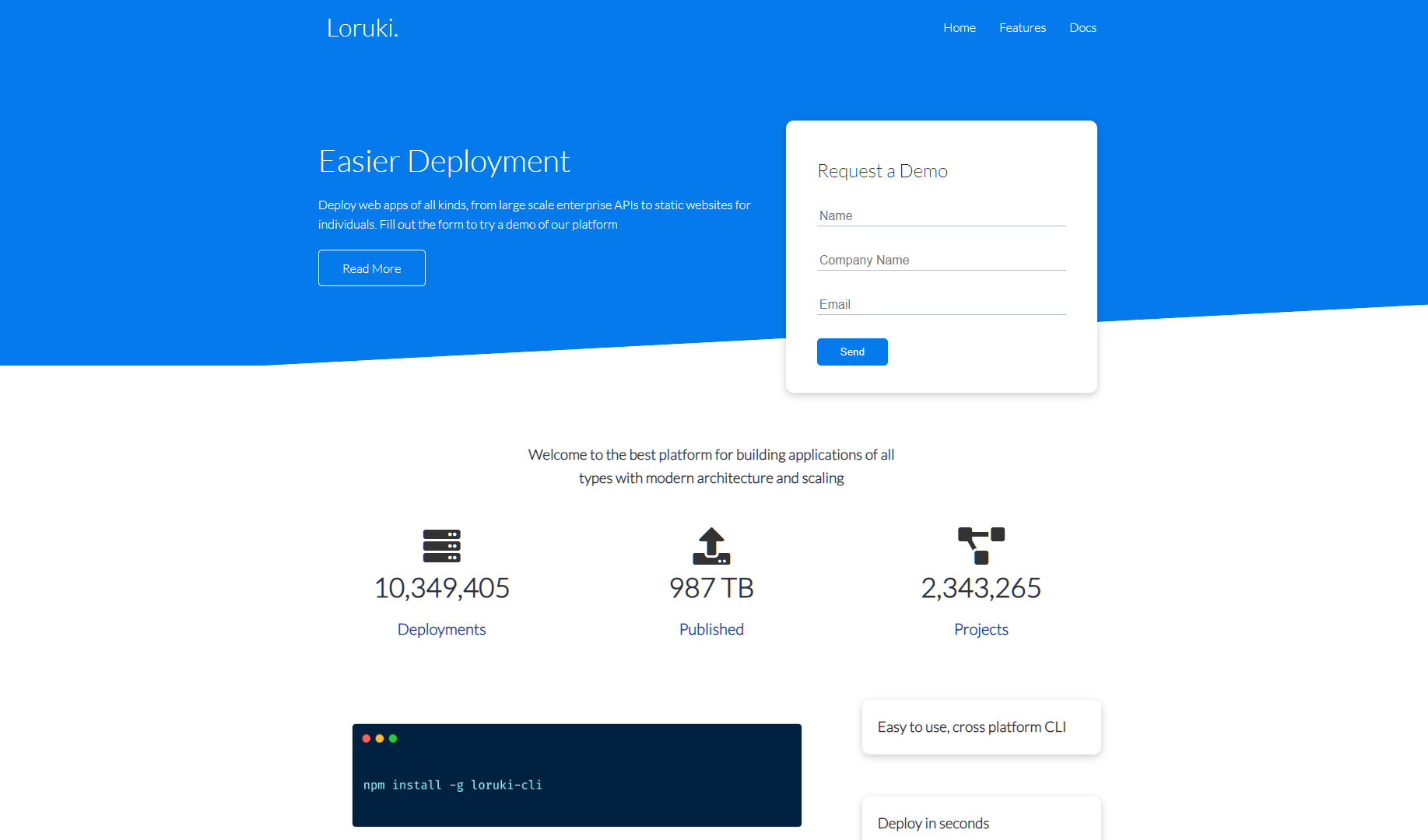Click the server stack Deployments icon
Viewport: 1428px width, 840px height.
441,546
